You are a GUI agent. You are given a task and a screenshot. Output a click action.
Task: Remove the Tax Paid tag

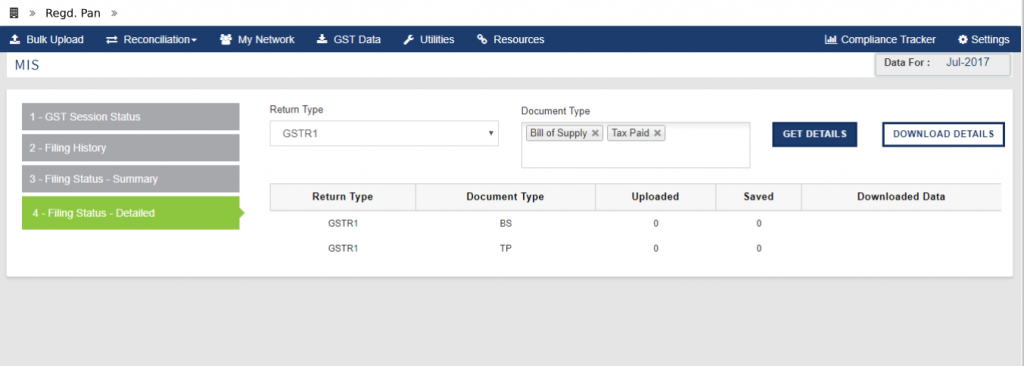[x=657, y=133]
